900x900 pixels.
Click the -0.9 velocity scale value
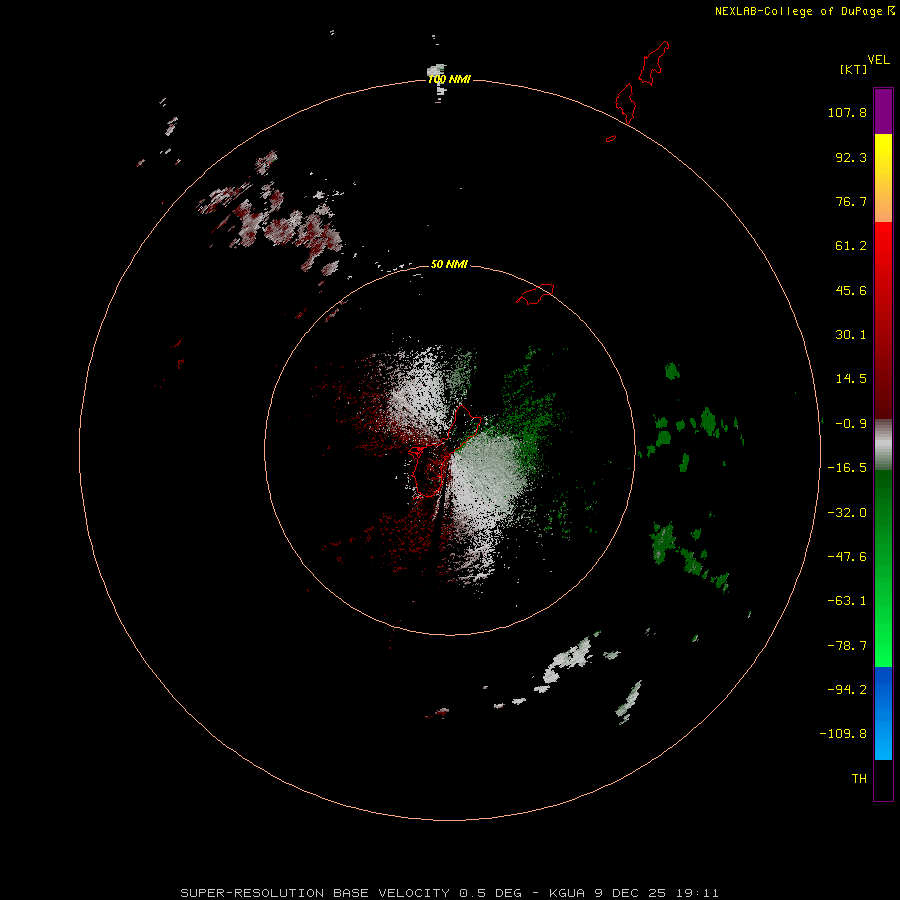pos(851,424)
